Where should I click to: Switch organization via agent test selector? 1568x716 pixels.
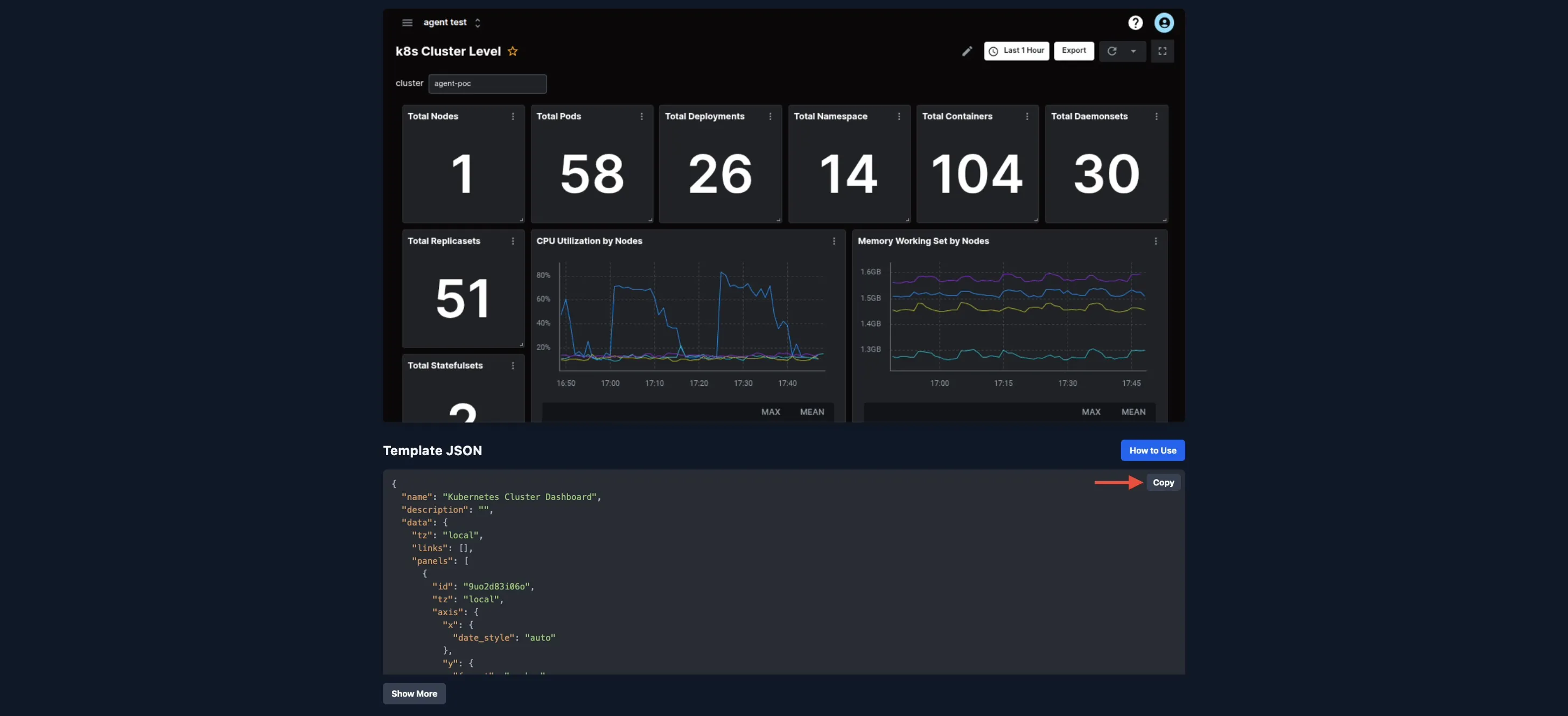(452, 23)
